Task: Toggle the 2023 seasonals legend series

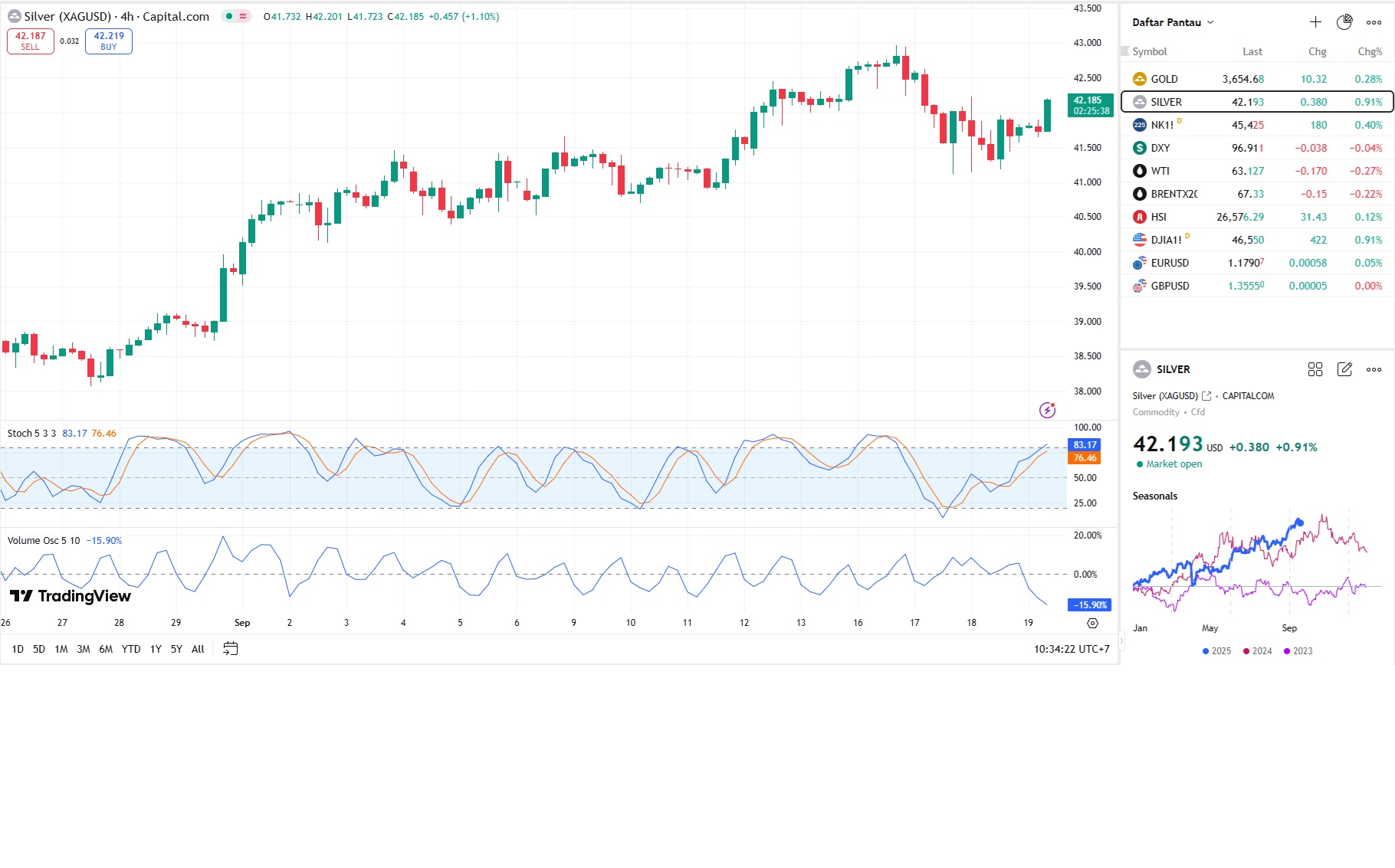Action: 1298,651
